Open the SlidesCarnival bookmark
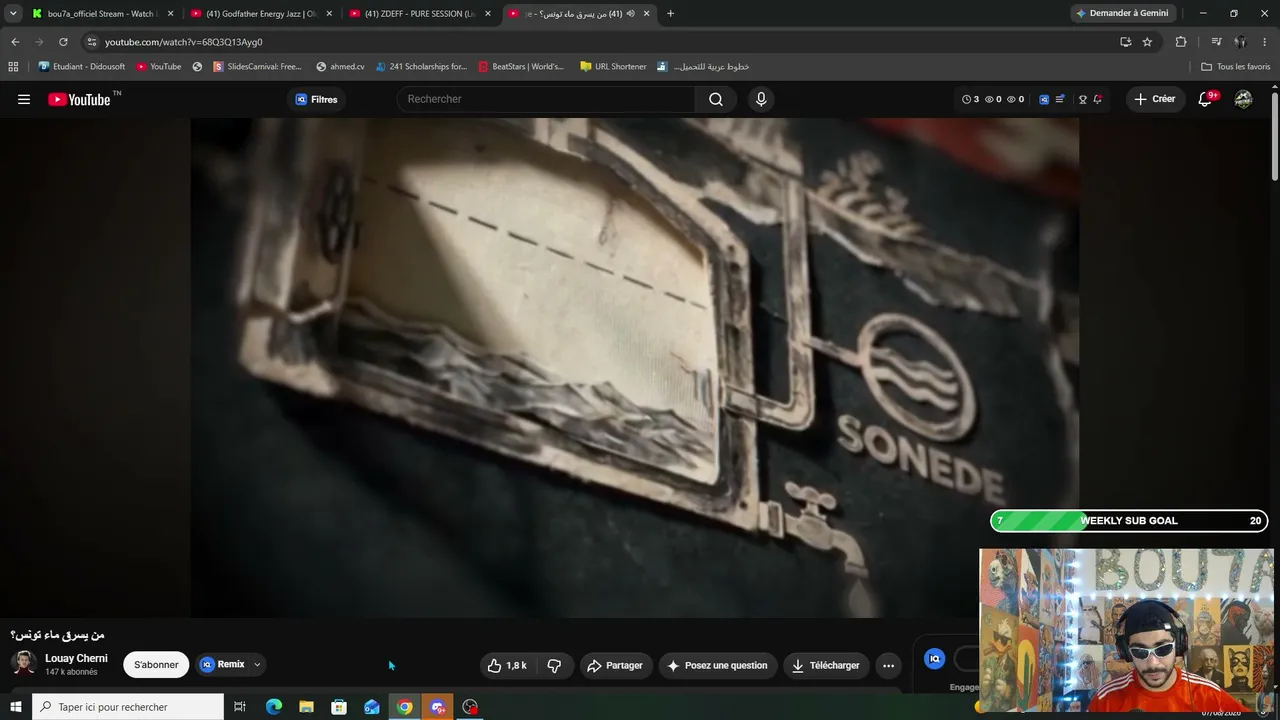This screenshot has width=1280, height=720. point(257,67)
